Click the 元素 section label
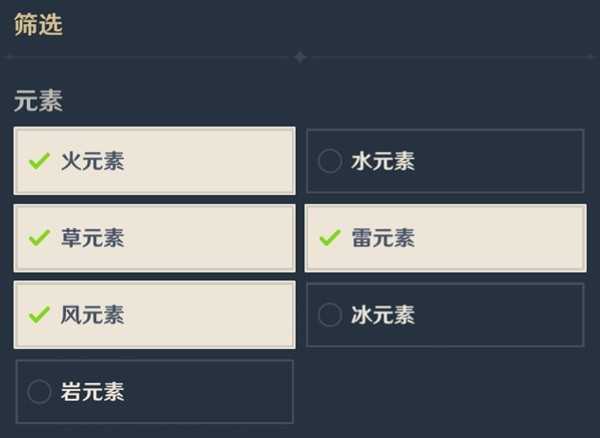 click(x=39, y=102)
